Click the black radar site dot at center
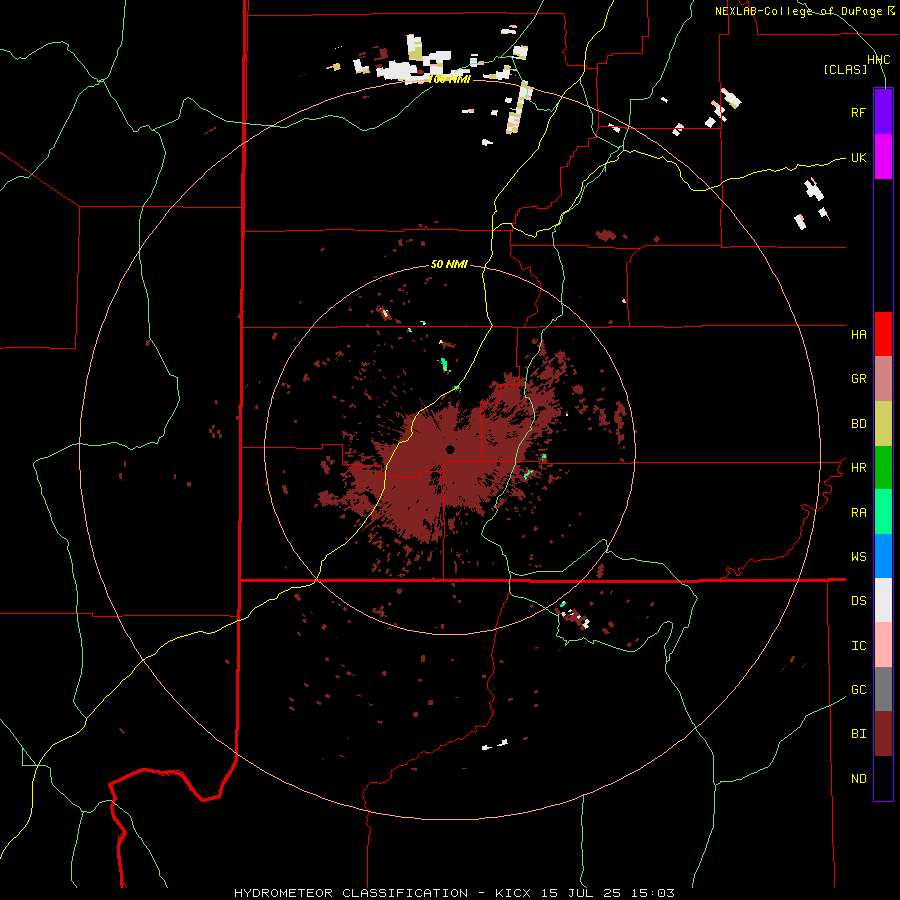Image resolution: width=900 pixels, height=900 pixels. point(450,449)
